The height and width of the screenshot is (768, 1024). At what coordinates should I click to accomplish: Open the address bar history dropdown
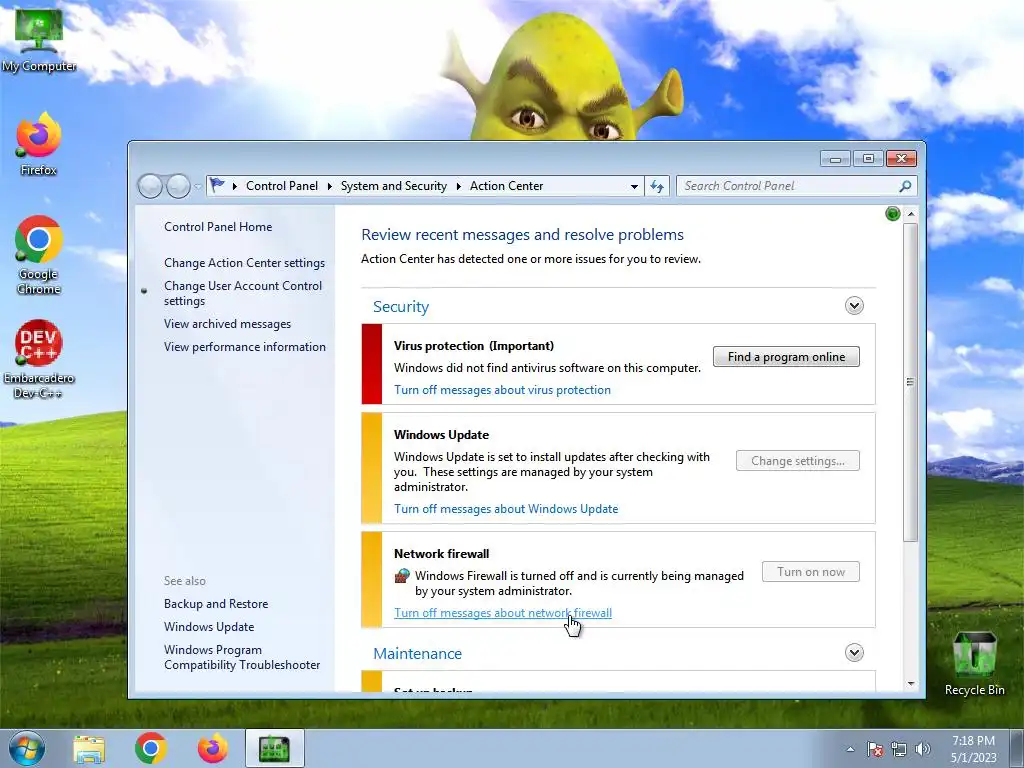(634, 186)
